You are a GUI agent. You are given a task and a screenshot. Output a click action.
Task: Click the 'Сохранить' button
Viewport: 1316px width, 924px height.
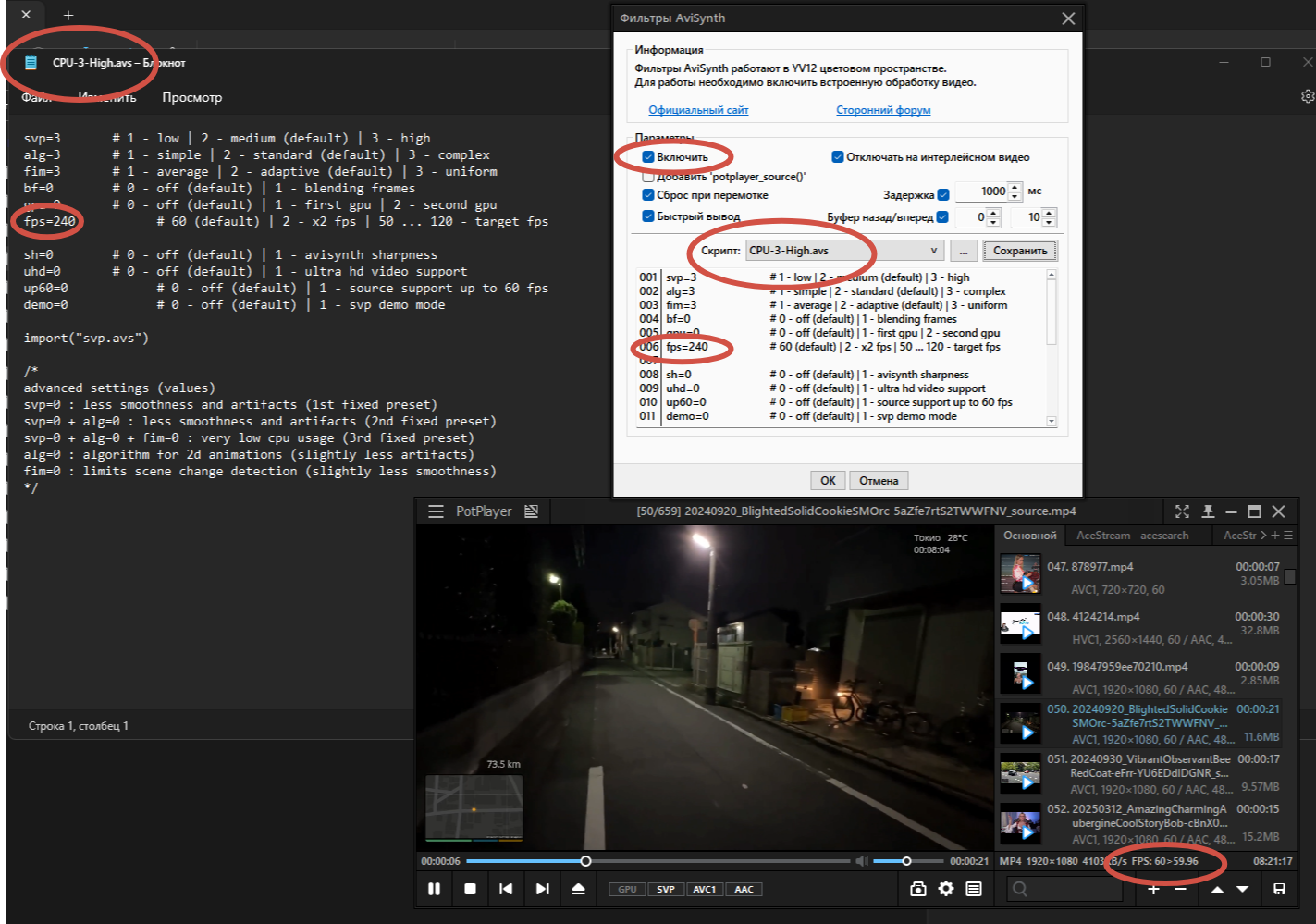(1020, 251)
